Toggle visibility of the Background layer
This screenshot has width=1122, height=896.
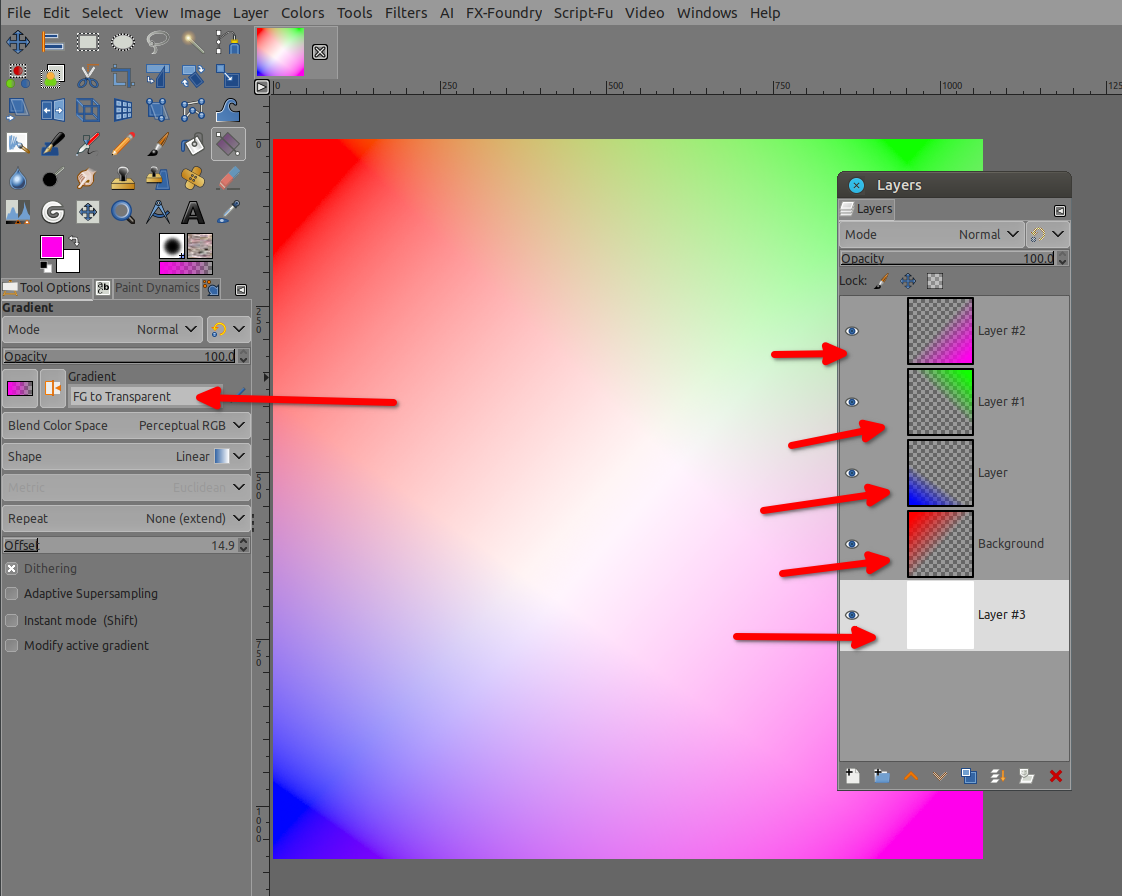pyautogui.click(x=852, y=544)
